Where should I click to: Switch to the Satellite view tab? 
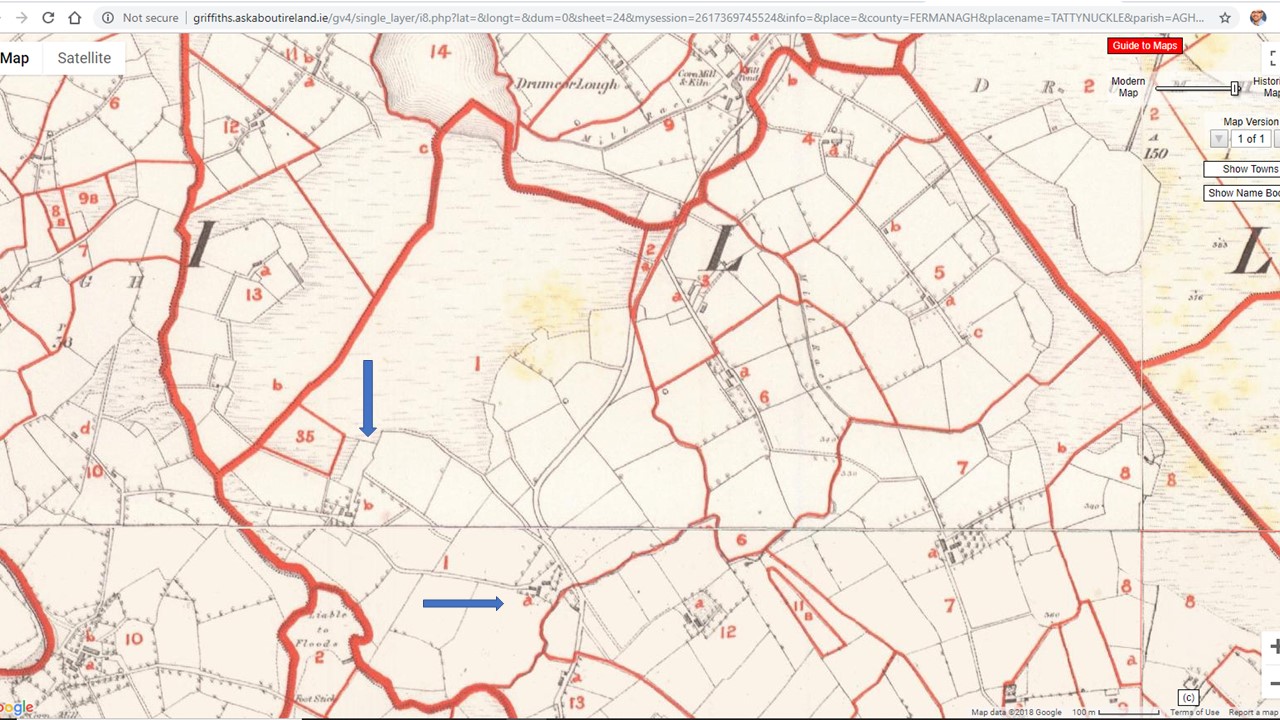point(84,58)
